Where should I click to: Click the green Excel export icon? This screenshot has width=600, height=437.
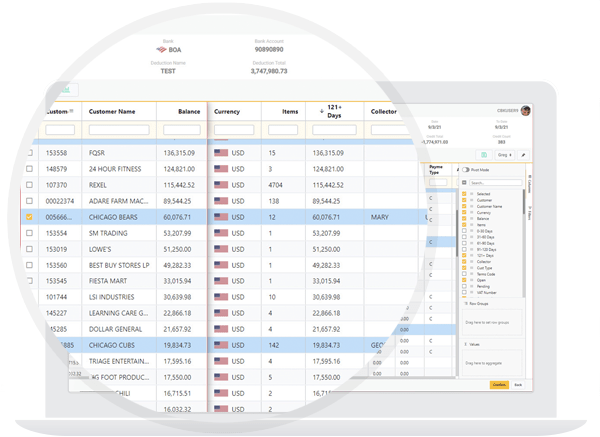click(484, 155)
